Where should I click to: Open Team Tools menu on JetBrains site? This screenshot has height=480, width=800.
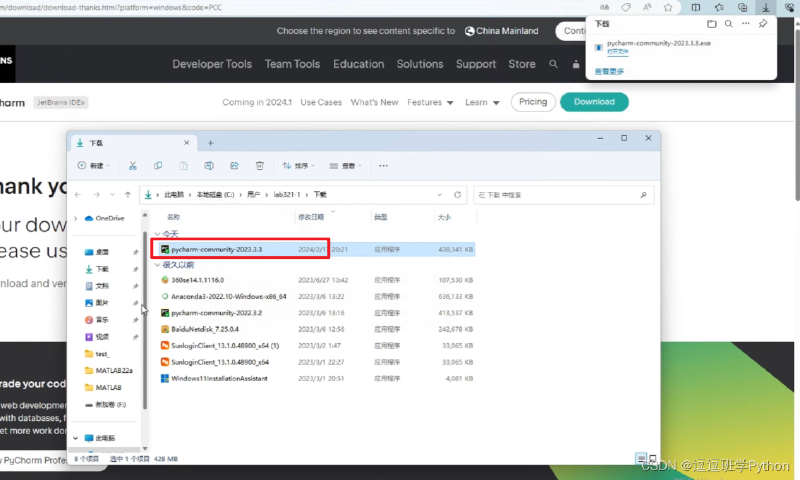(x=292, y=64)
